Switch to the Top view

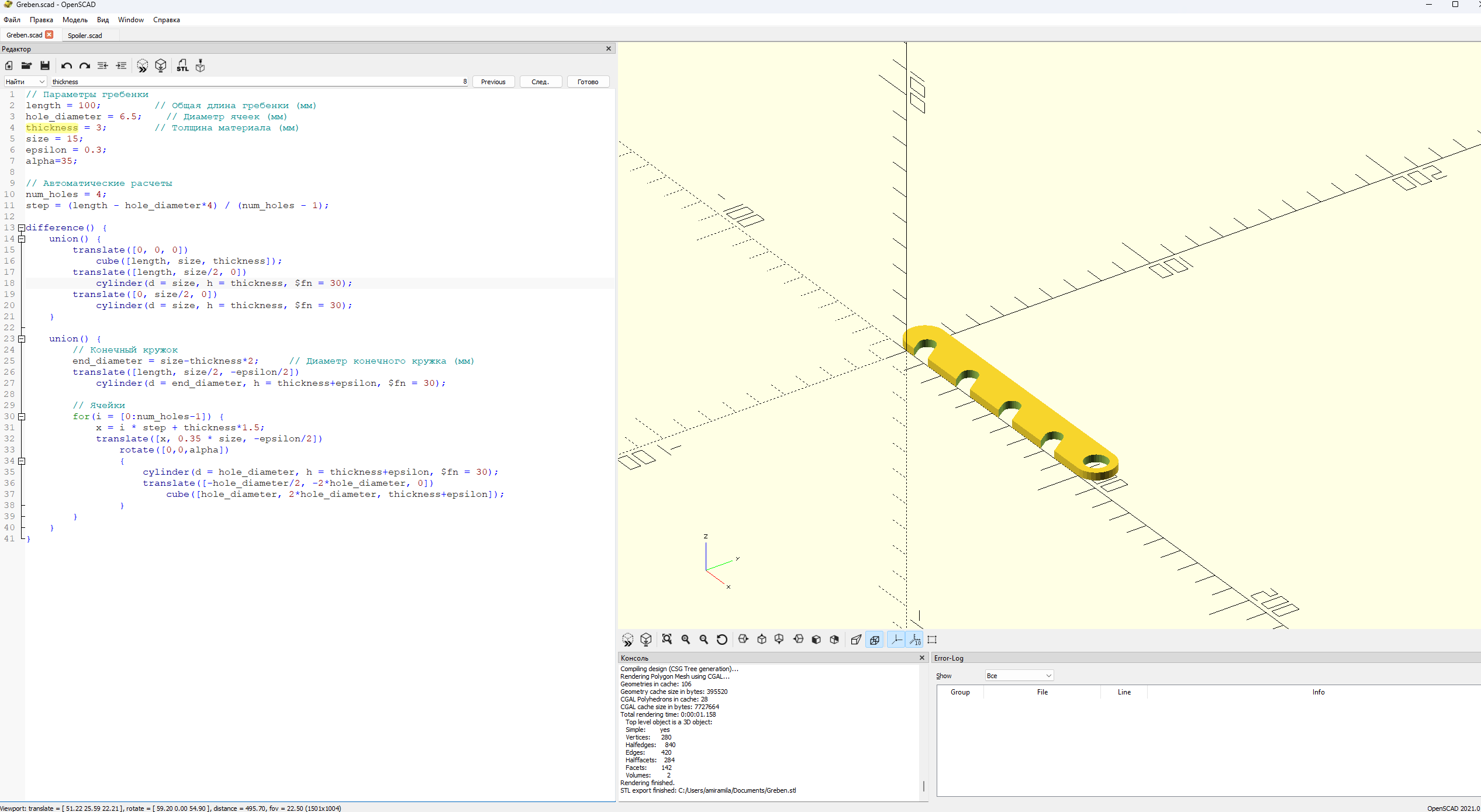762,640
